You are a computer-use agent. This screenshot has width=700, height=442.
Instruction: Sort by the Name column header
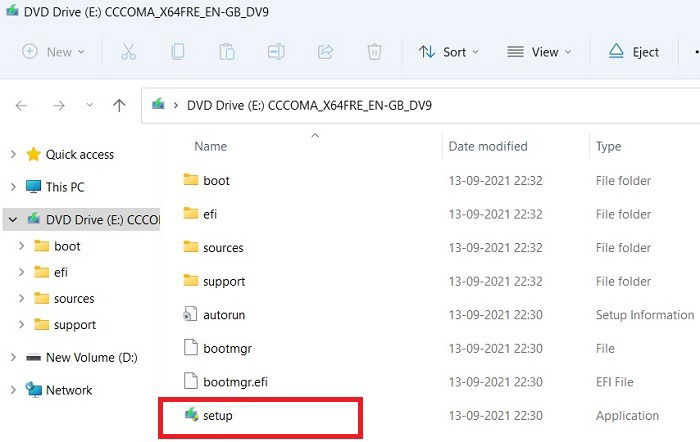(x=210, y=146)
